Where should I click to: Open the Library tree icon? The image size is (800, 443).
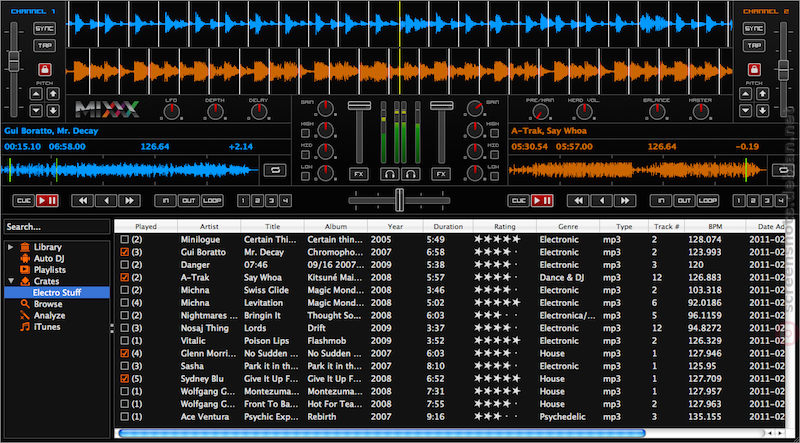(25, 247)
